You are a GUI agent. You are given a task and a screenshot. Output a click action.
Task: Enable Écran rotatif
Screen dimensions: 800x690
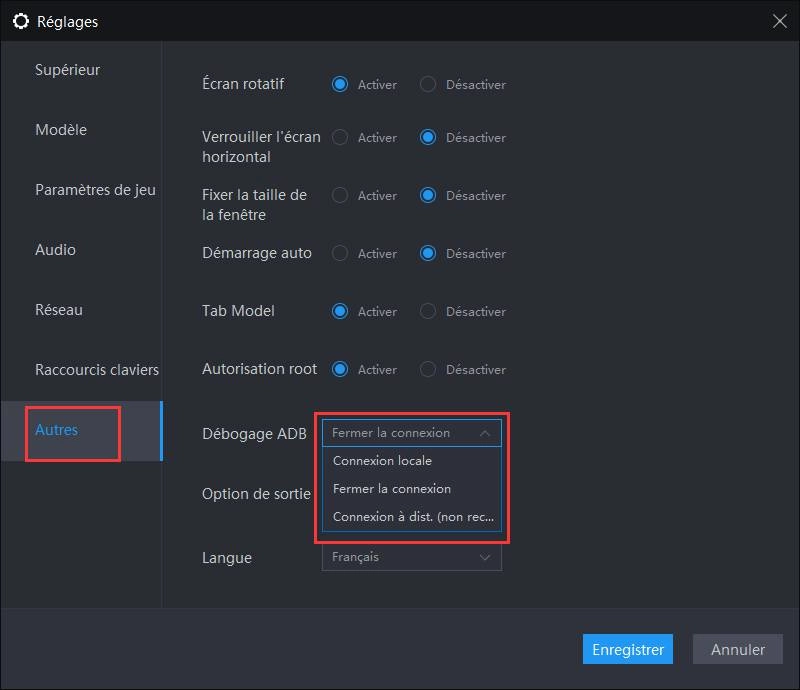(341, 84)
